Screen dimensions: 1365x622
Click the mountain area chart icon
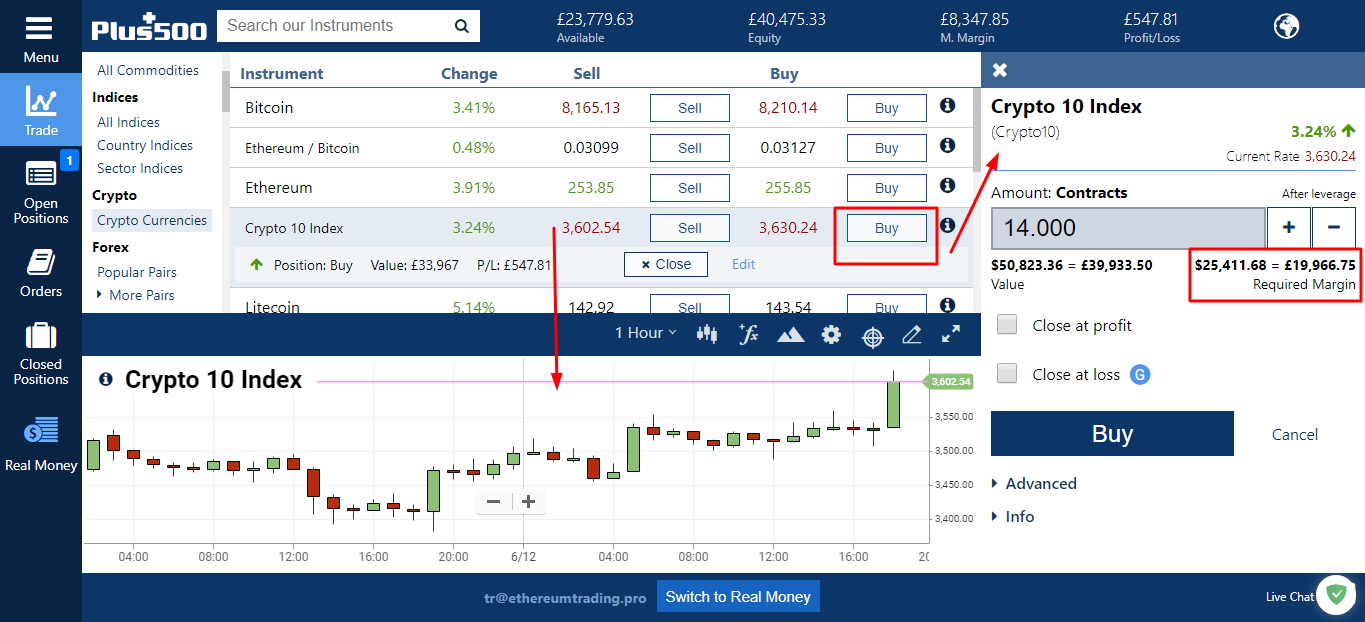pos(790,334)
